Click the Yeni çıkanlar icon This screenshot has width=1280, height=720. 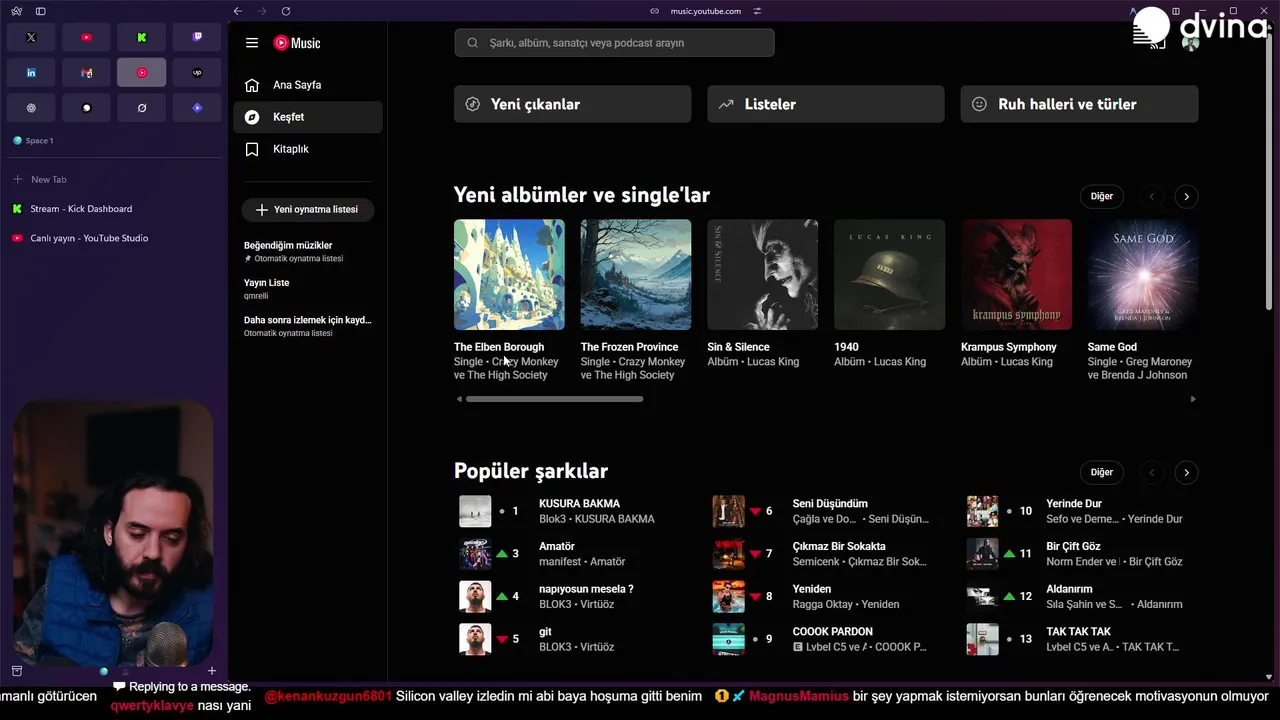473,104
